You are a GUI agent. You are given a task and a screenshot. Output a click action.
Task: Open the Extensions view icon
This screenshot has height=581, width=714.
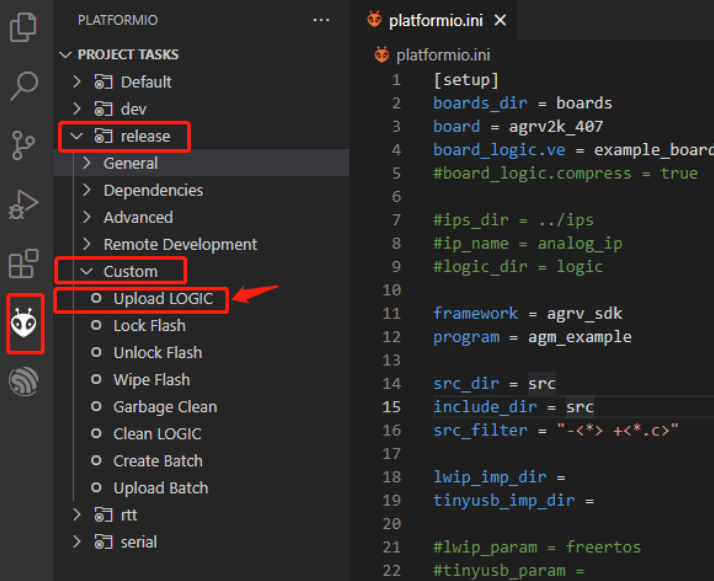(x=24, y=263)
